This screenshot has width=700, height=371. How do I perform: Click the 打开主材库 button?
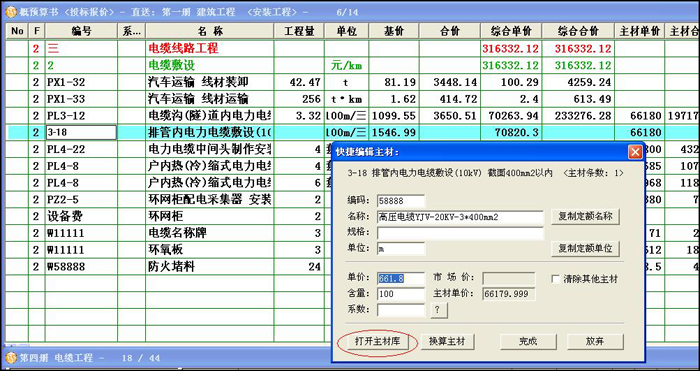[x=377, y=342]
